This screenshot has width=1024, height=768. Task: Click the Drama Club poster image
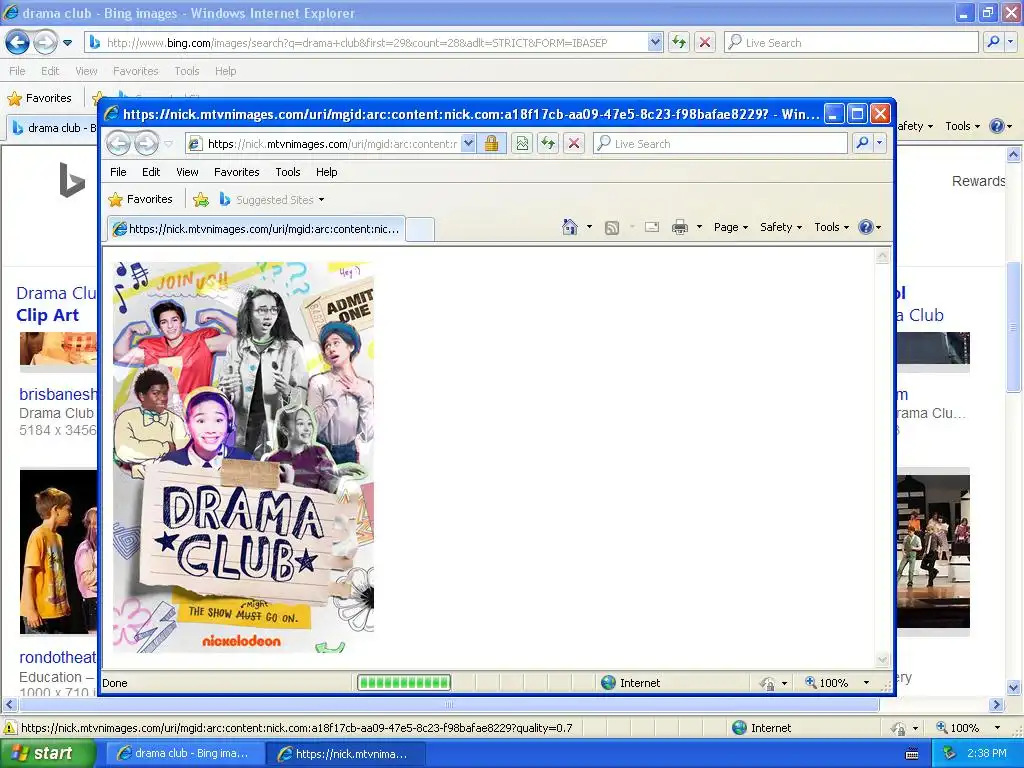243,457
